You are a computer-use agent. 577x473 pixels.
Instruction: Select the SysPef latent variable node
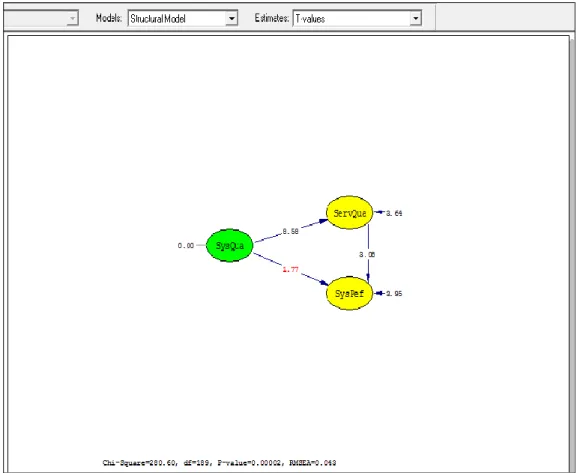tap(350, 293)
